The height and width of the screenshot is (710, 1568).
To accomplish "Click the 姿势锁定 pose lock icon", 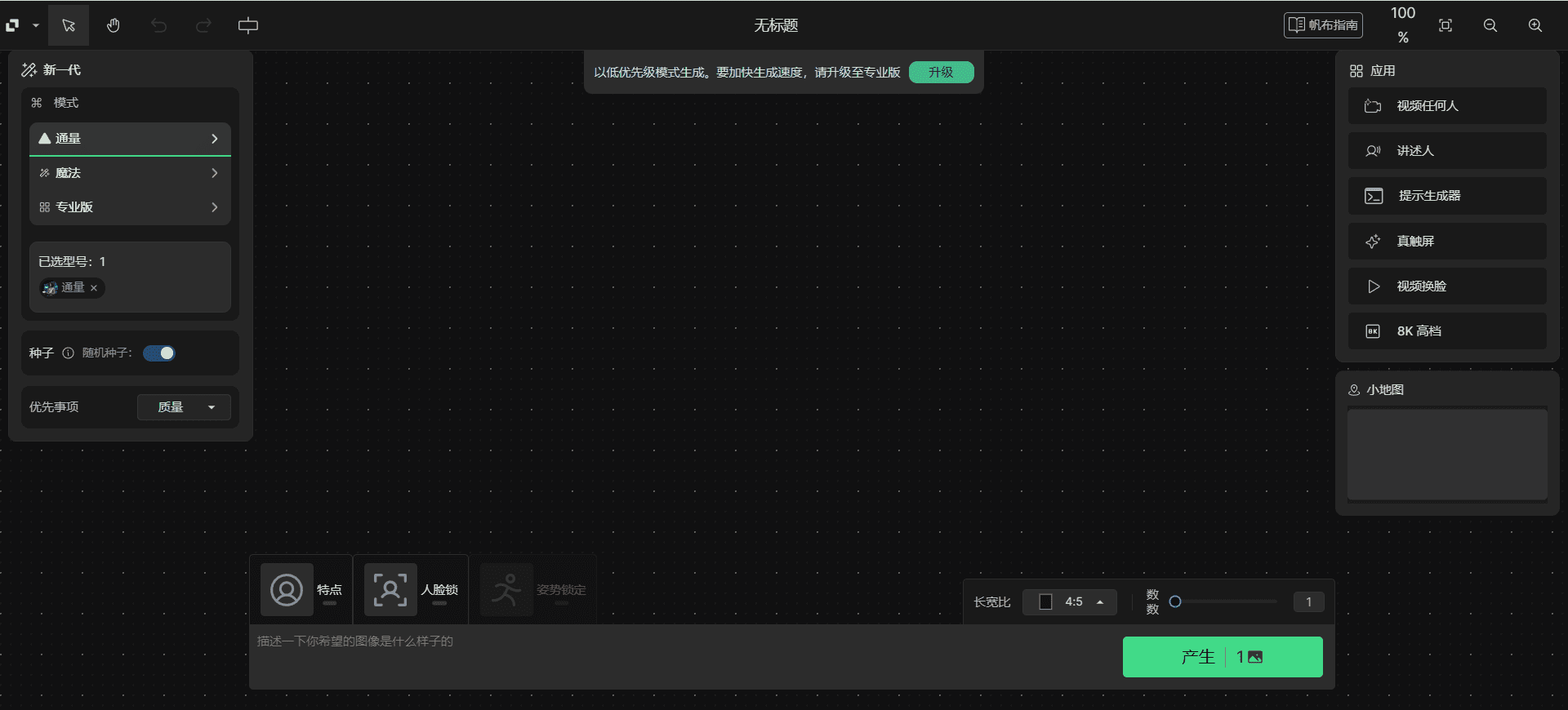I will coord(506,589).
